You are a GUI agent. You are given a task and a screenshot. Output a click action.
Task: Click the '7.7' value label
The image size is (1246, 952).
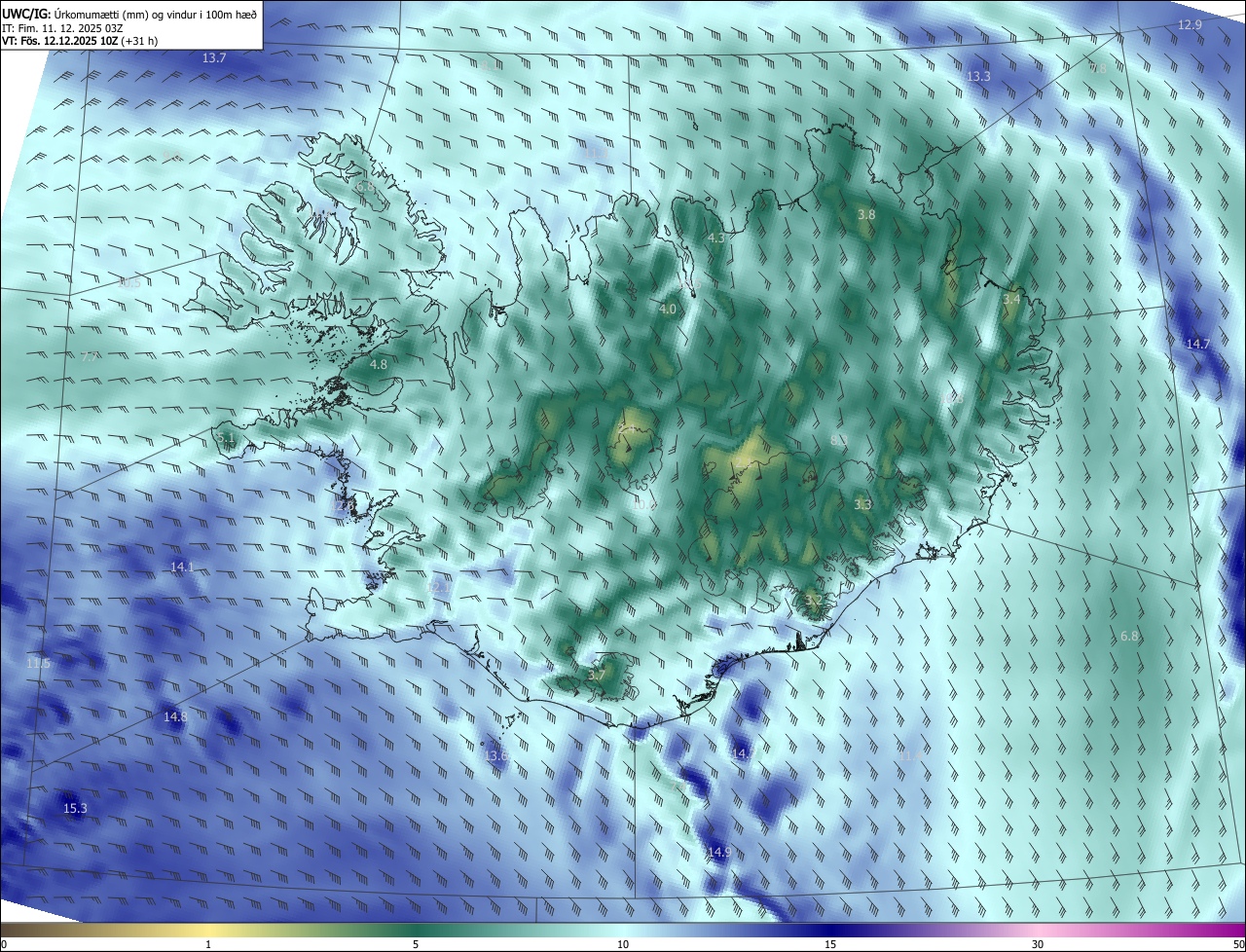click(89, 358)
